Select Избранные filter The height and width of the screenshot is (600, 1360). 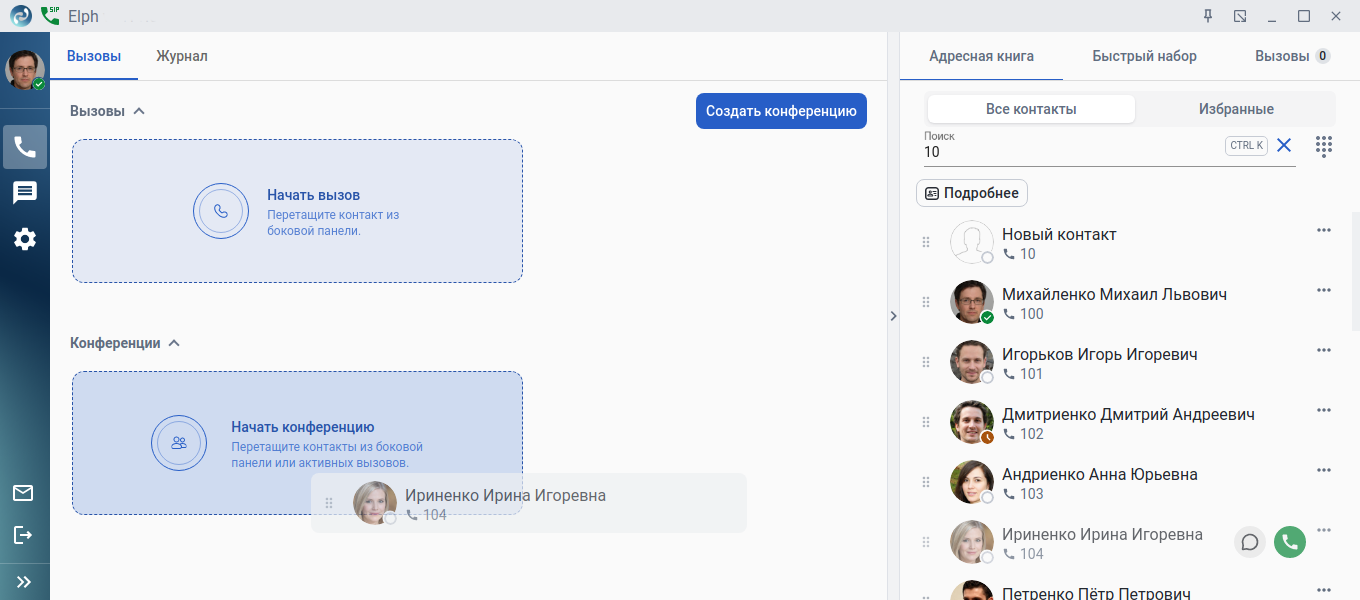click(x=1236, y=109)
